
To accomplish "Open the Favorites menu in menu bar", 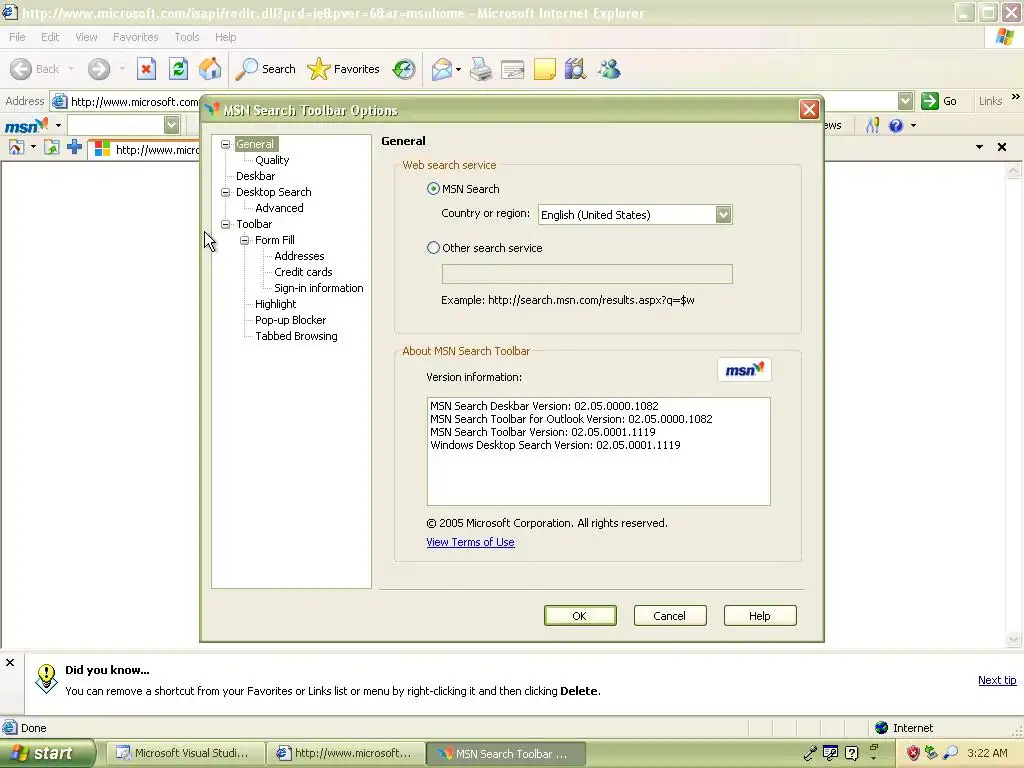I will [x=135, y=37].
